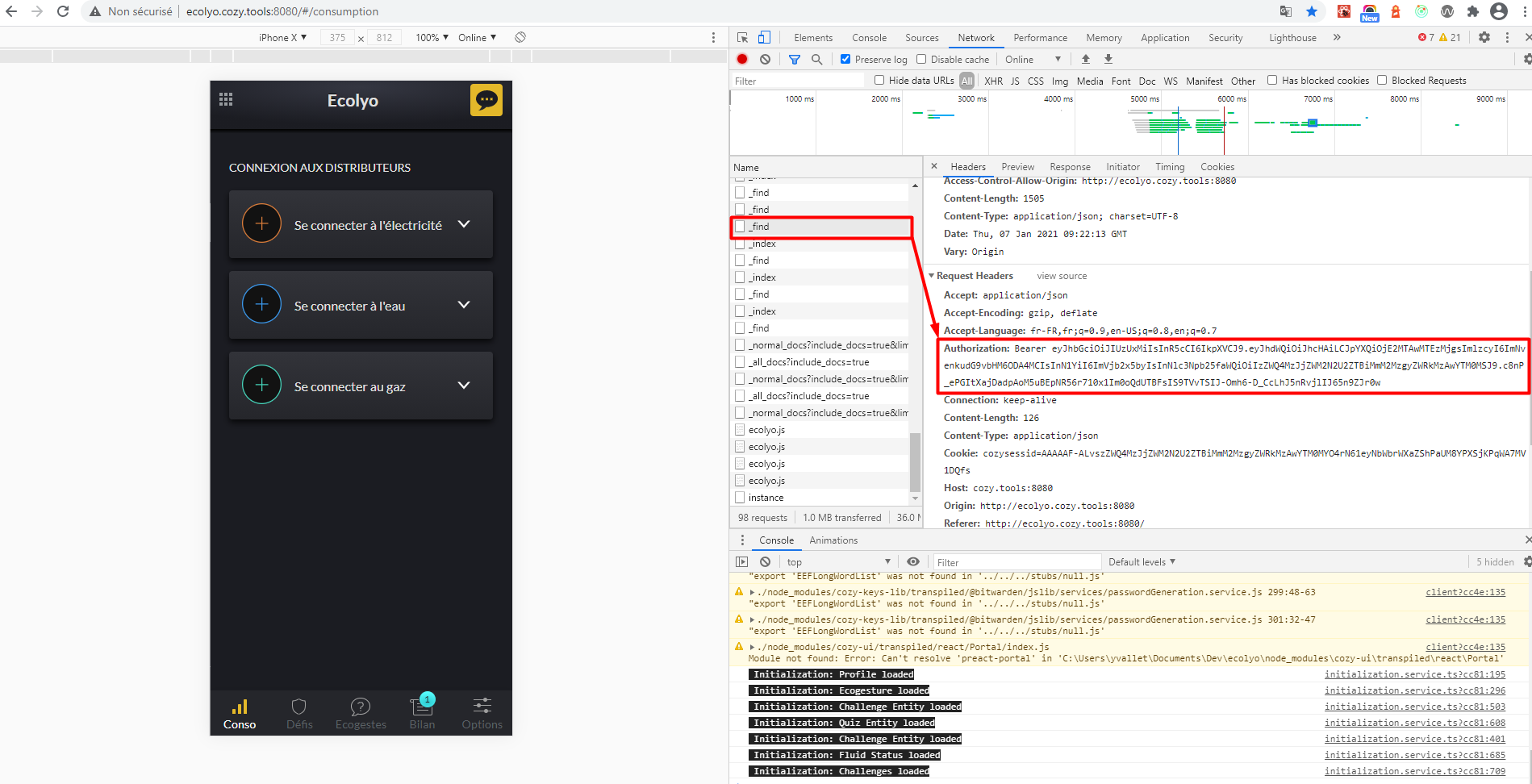Reload the page with refresh icon

[63, 11]
